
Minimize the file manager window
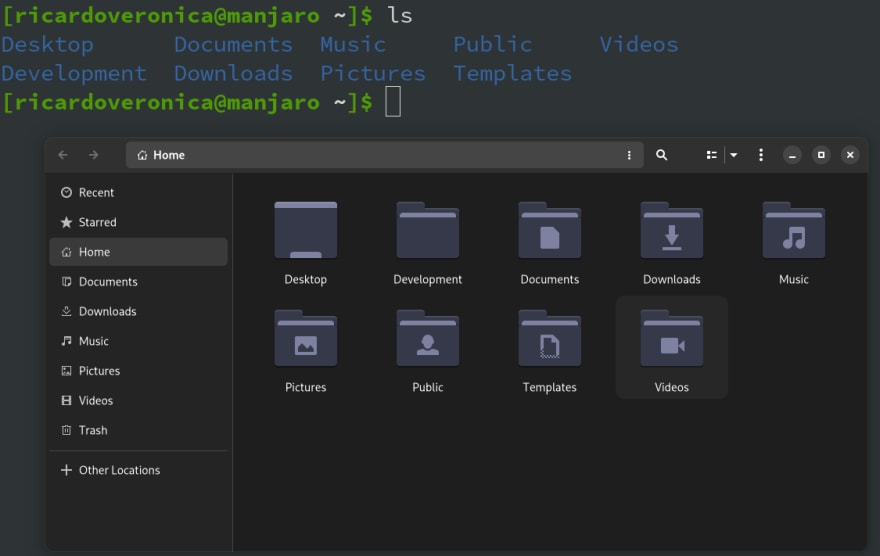pyautogui.click(x=792, y=155)
